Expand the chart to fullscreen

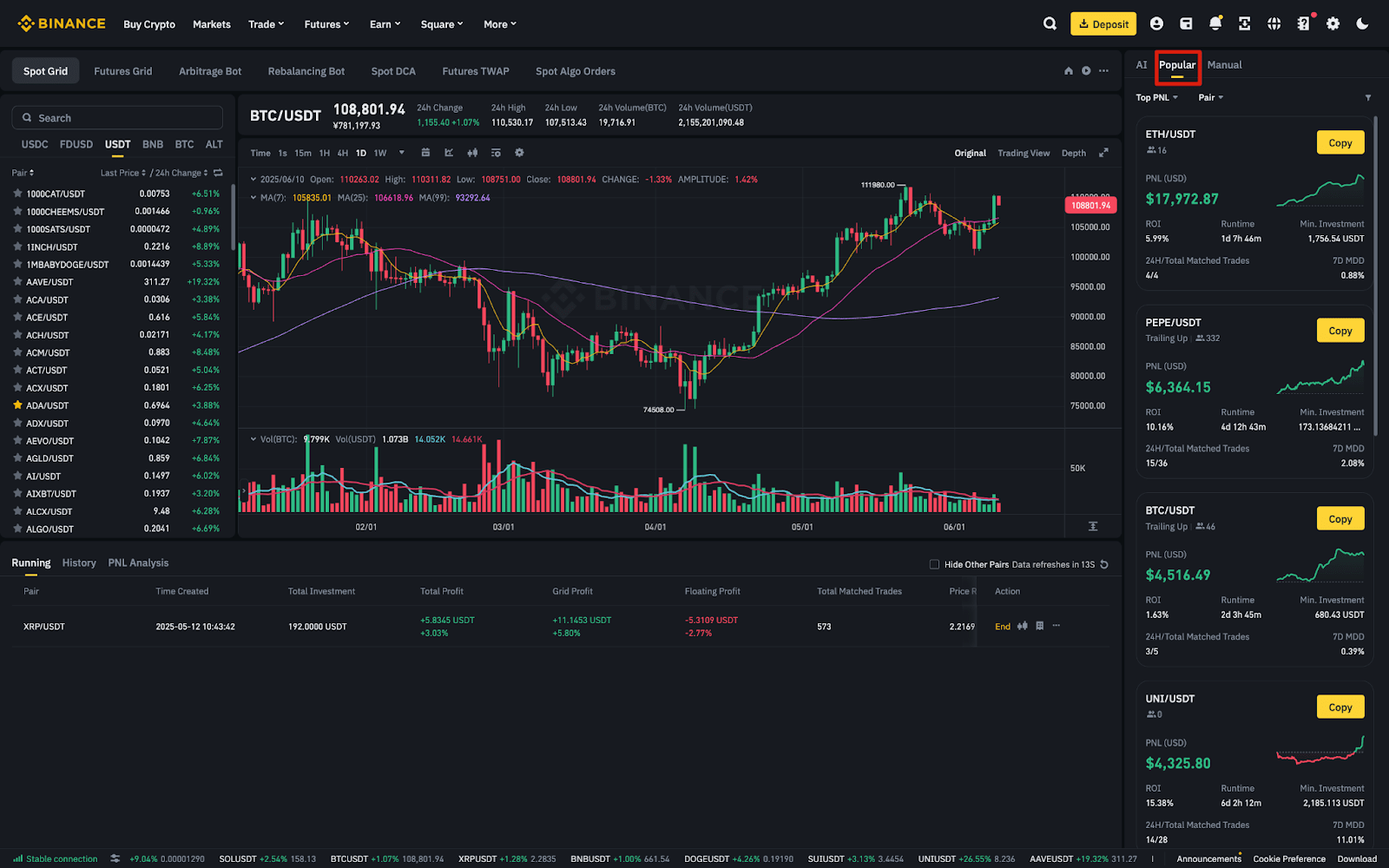pyautogui.click(x=1103, y=153)
